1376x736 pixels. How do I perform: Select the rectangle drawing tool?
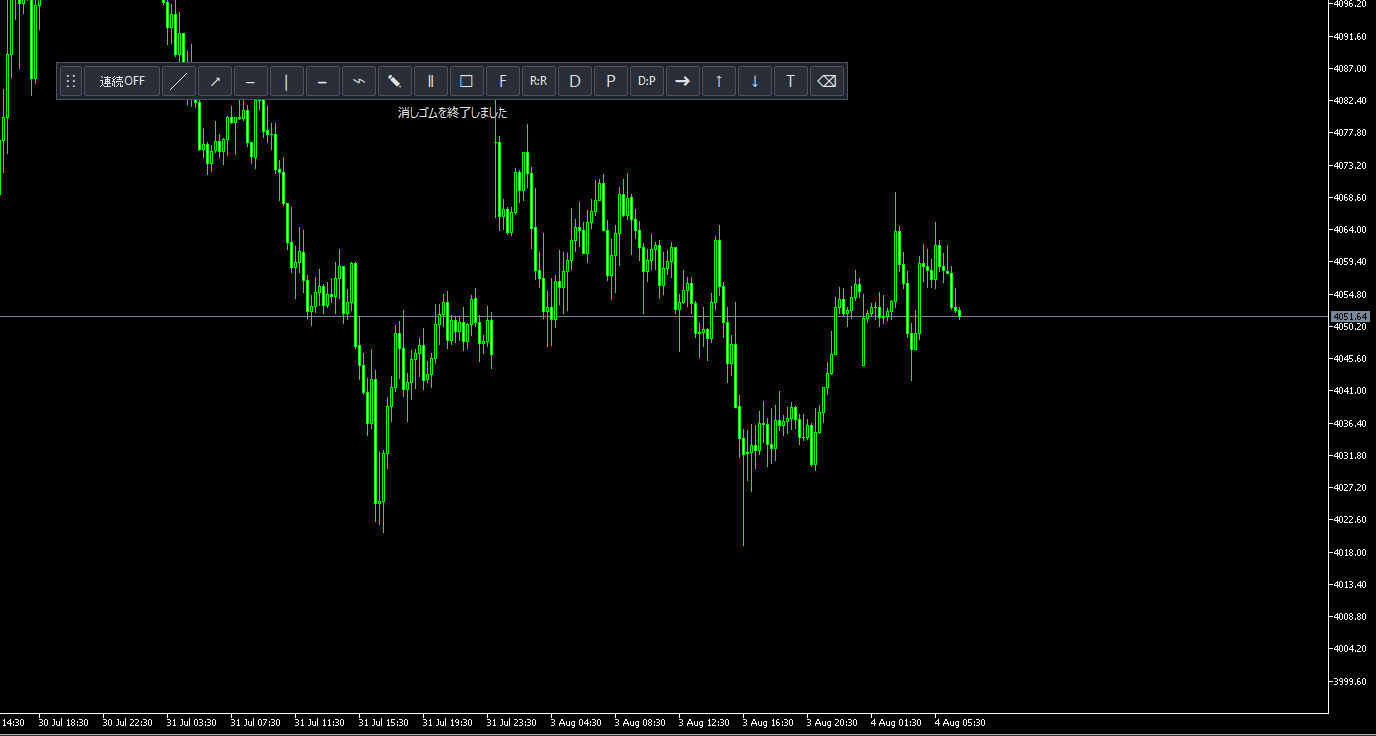coord(467,81)
